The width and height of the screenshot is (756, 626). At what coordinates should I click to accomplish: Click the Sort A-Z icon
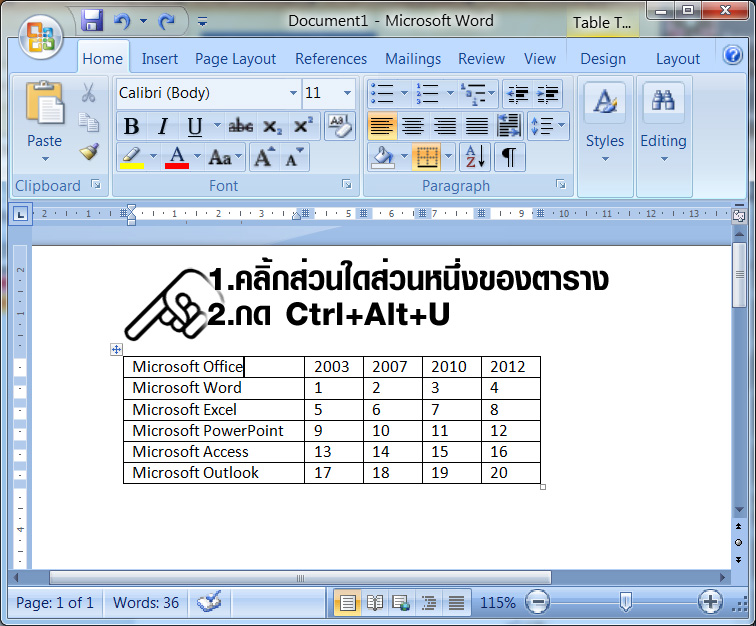473,156
